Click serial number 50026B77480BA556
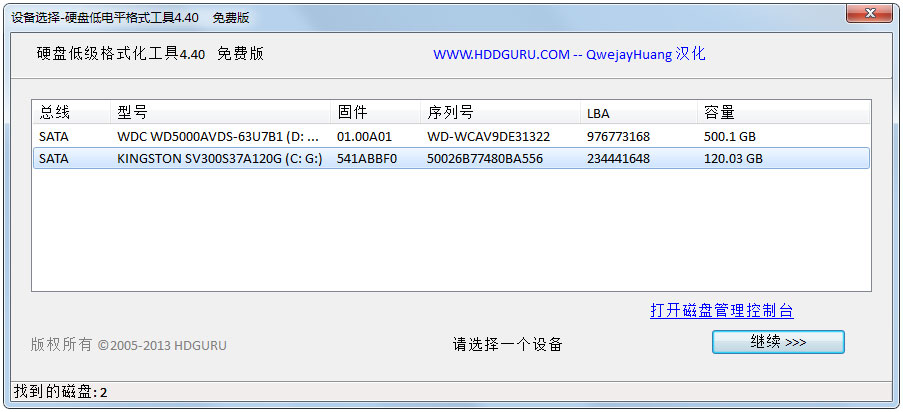Viewport: 903px width, 412px height. click(x=485, y=158)
